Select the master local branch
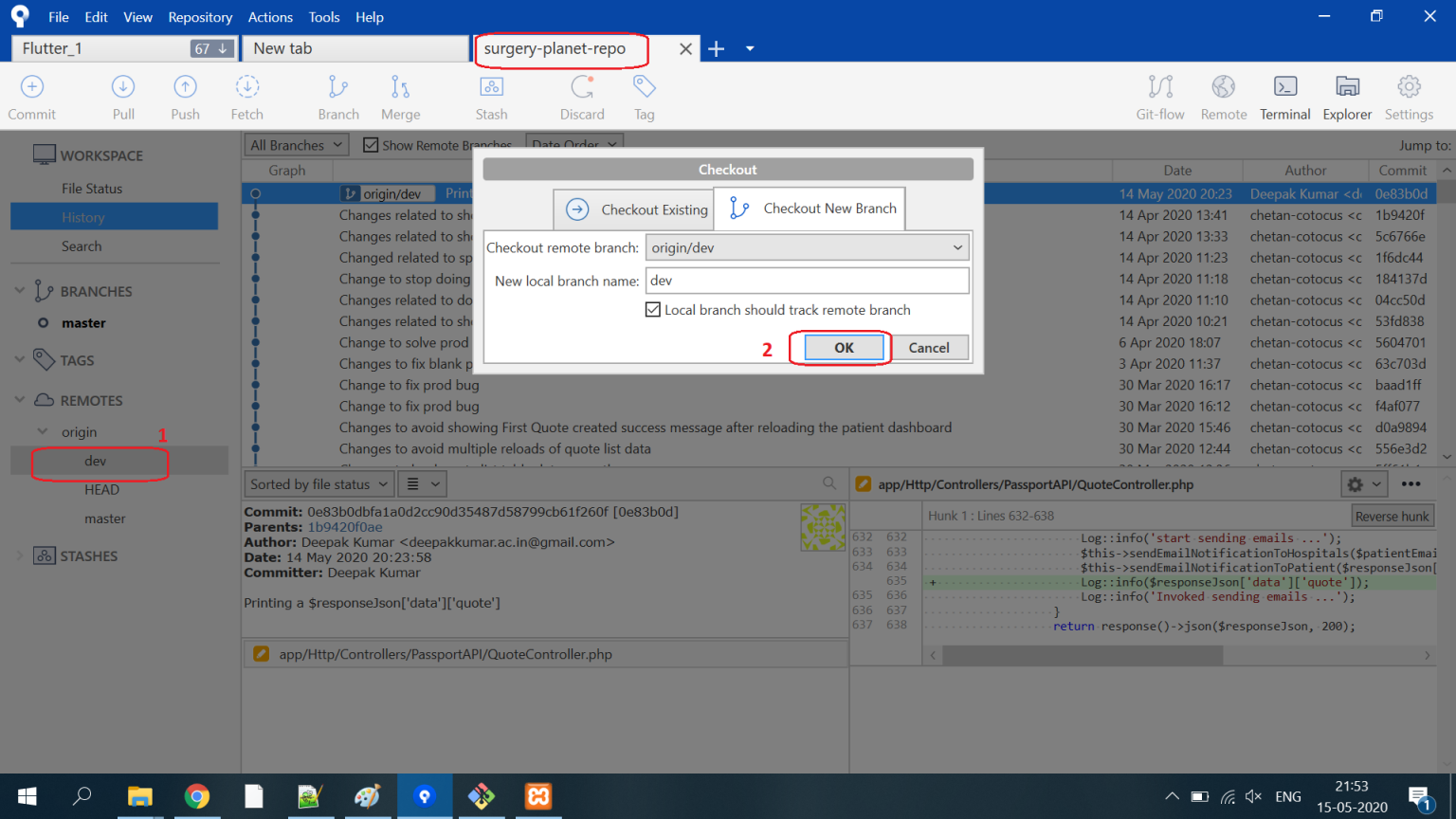Viewport: 1456px width, 819px height. click(x=83, y=323)
